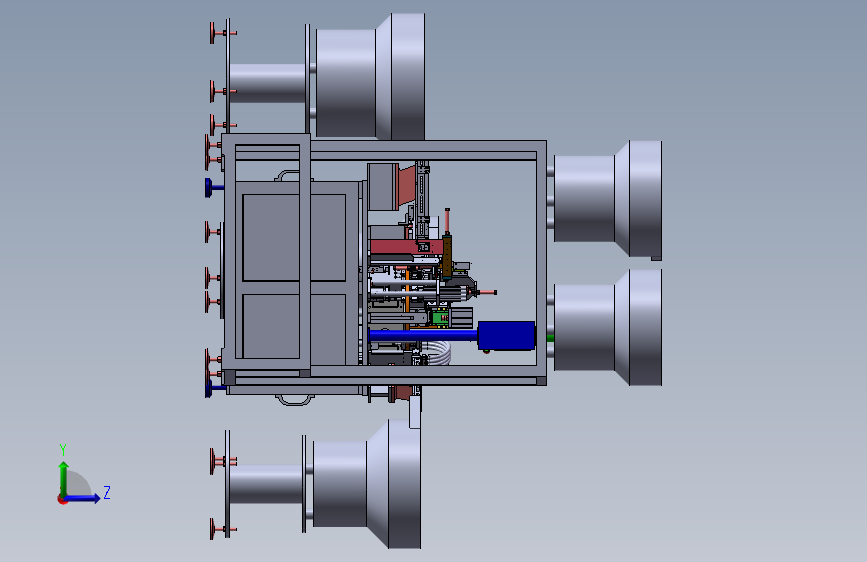
Task: Select the red horizontal bracket in the mechanism
Action: click(406, 247)
